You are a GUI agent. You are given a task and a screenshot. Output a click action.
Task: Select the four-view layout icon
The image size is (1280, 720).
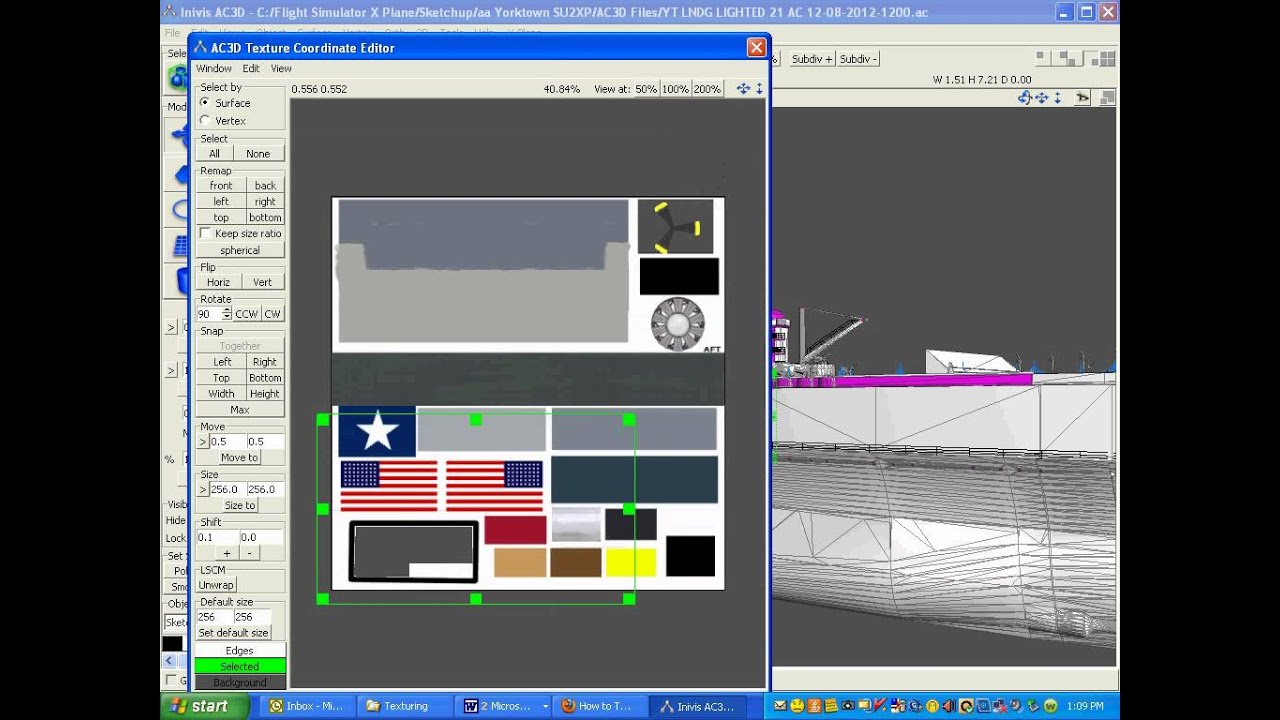pyautogui.click(x=1106, y=59)
